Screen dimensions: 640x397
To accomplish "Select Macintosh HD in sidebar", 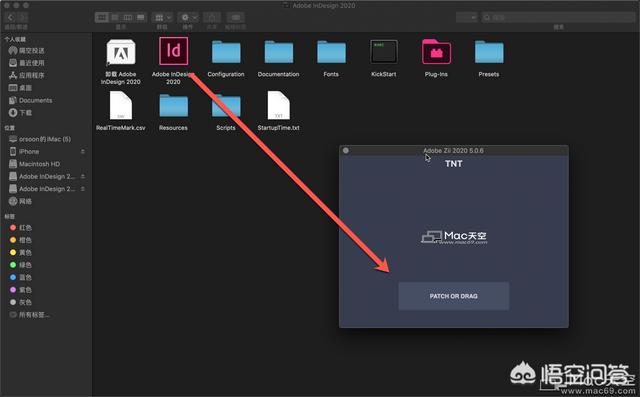I will (x=34, y=164).
